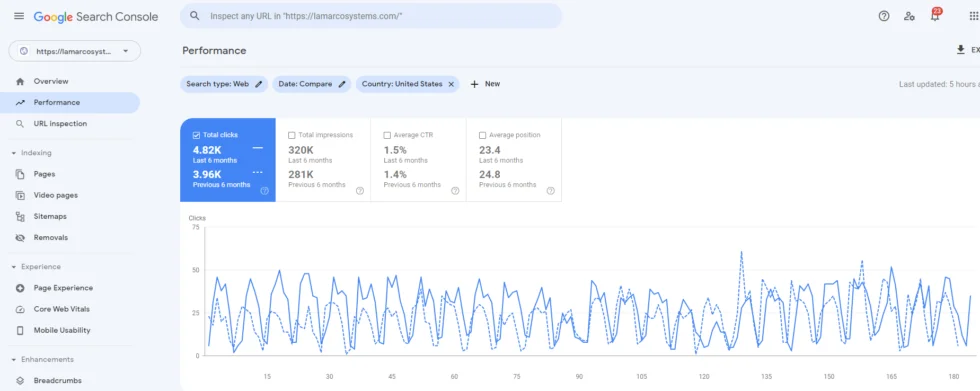980x391 pixels.
Task: Click the URL inspection magnifier icon
Action: pyautogui.click(x=20, y=124)
